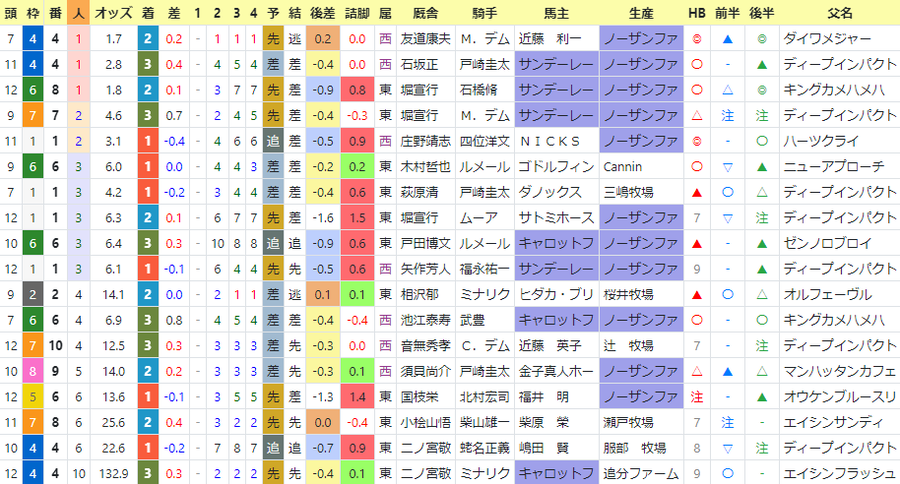Click breeder name 三嶋牧場
This screenshot has width=900, height=484.
point(629,192)
